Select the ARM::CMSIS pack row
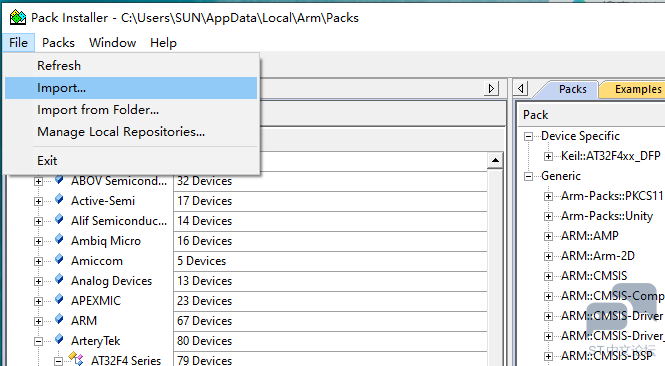 pyautogui.click(x=594, y=276)
